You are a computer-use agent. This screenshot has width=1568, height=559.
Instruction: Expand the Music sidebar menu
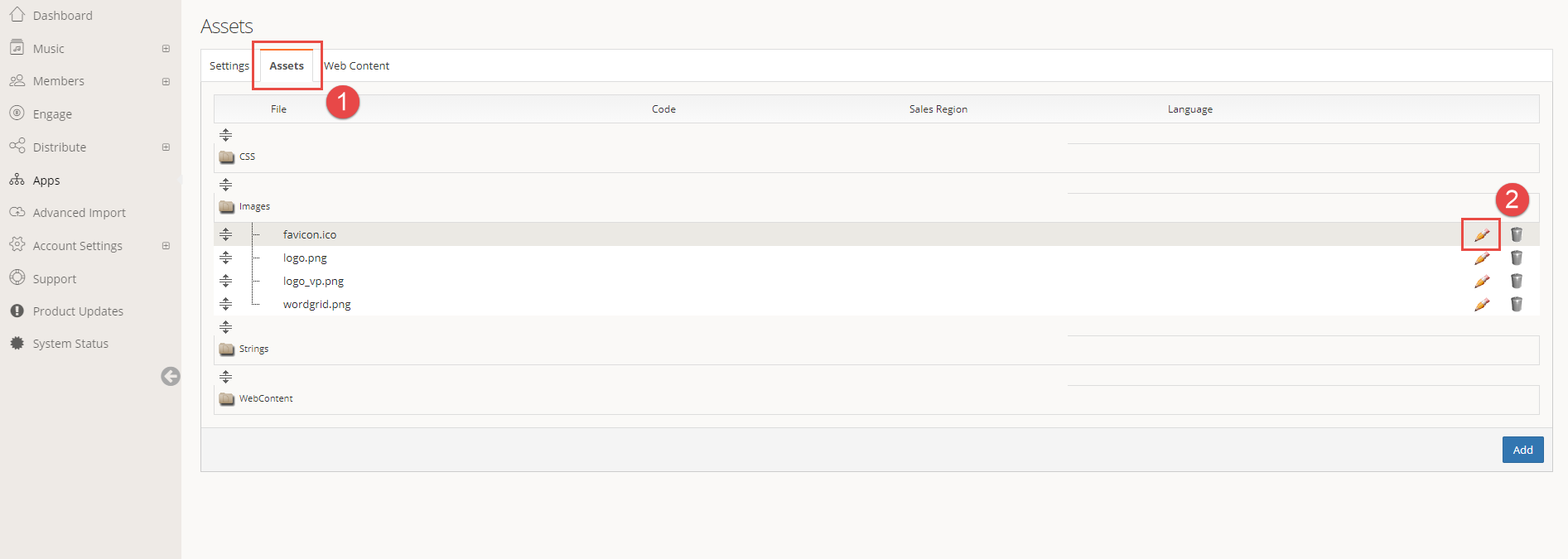point(166,49)
